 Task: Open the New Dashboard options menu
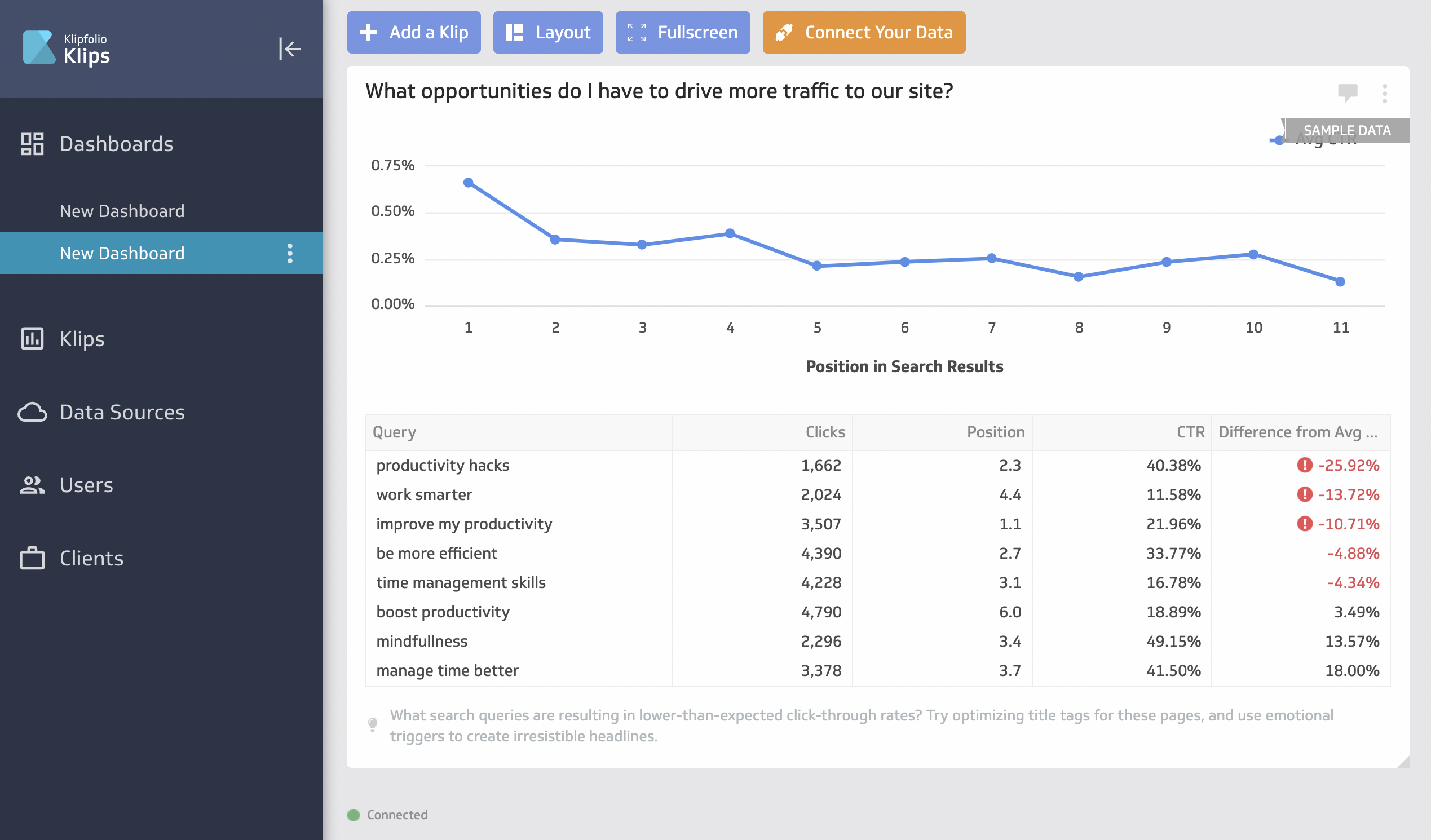[x=290, y=253]
